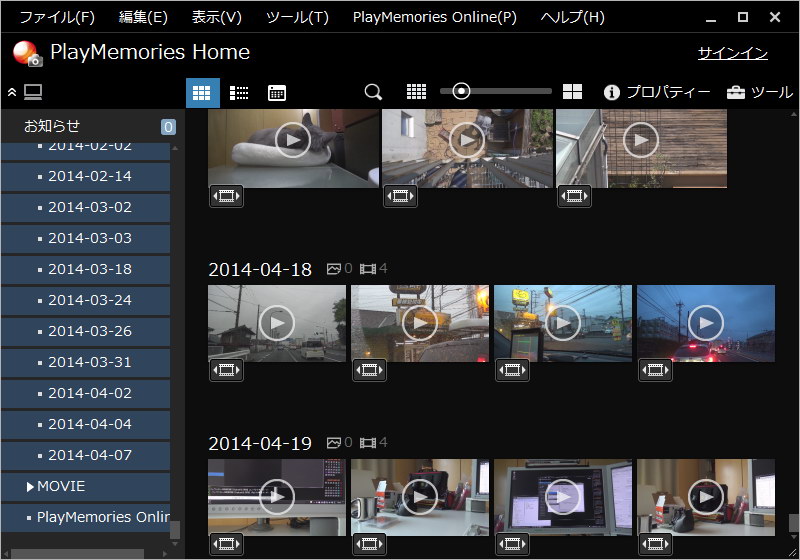Select 2014-04-07 in the folder tree
The height and width of the screenshot is (560, 800).
tap(89, 455)
